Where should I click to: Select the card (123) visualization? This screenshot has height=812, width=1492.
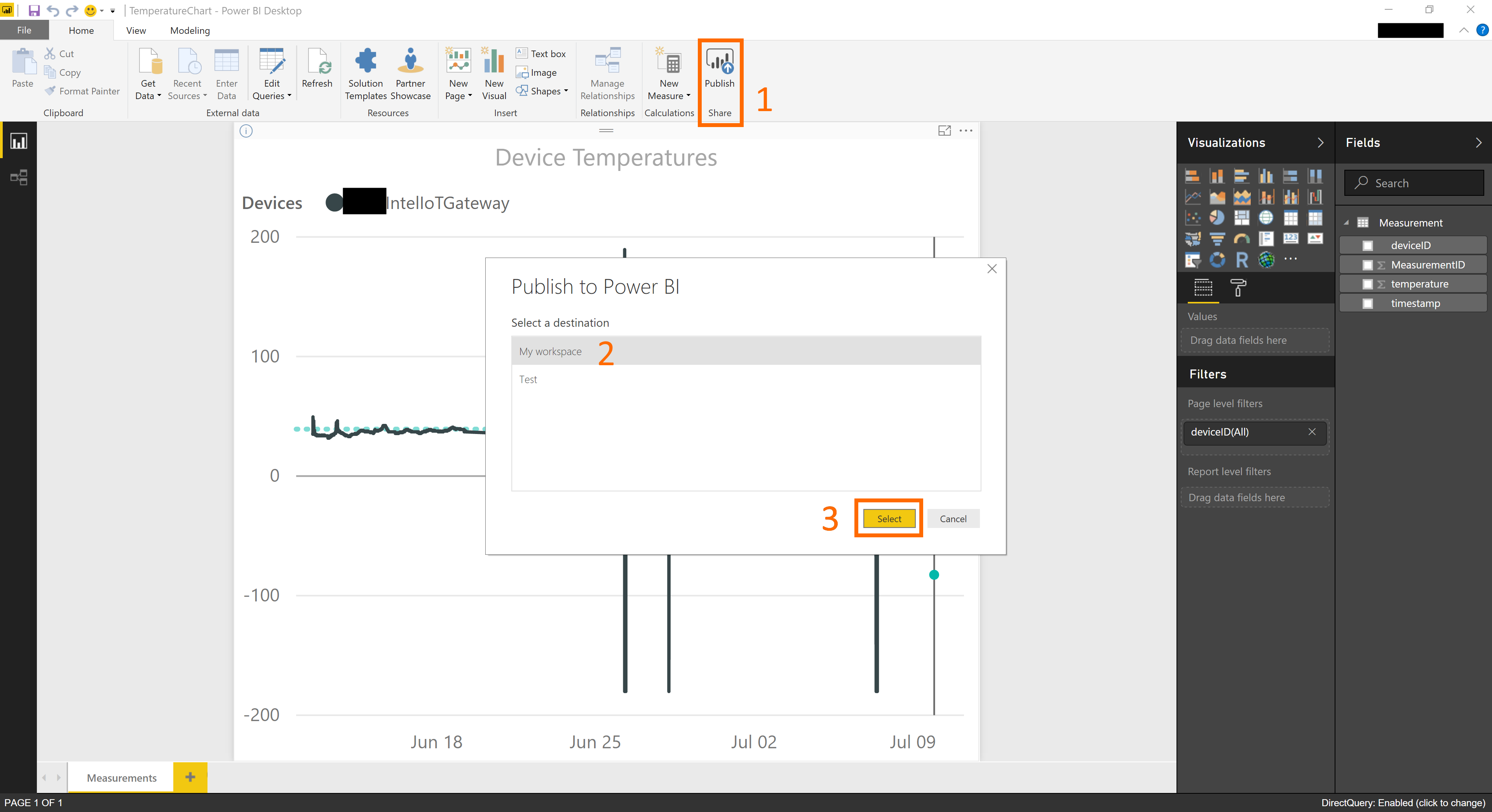coord(1290,239)
